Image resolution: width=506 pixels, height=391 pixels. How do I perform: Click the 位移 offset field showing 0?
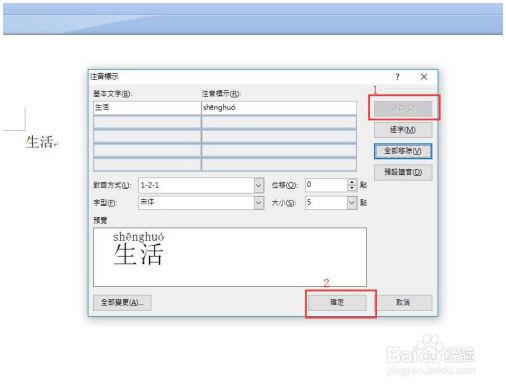[326, 185]
